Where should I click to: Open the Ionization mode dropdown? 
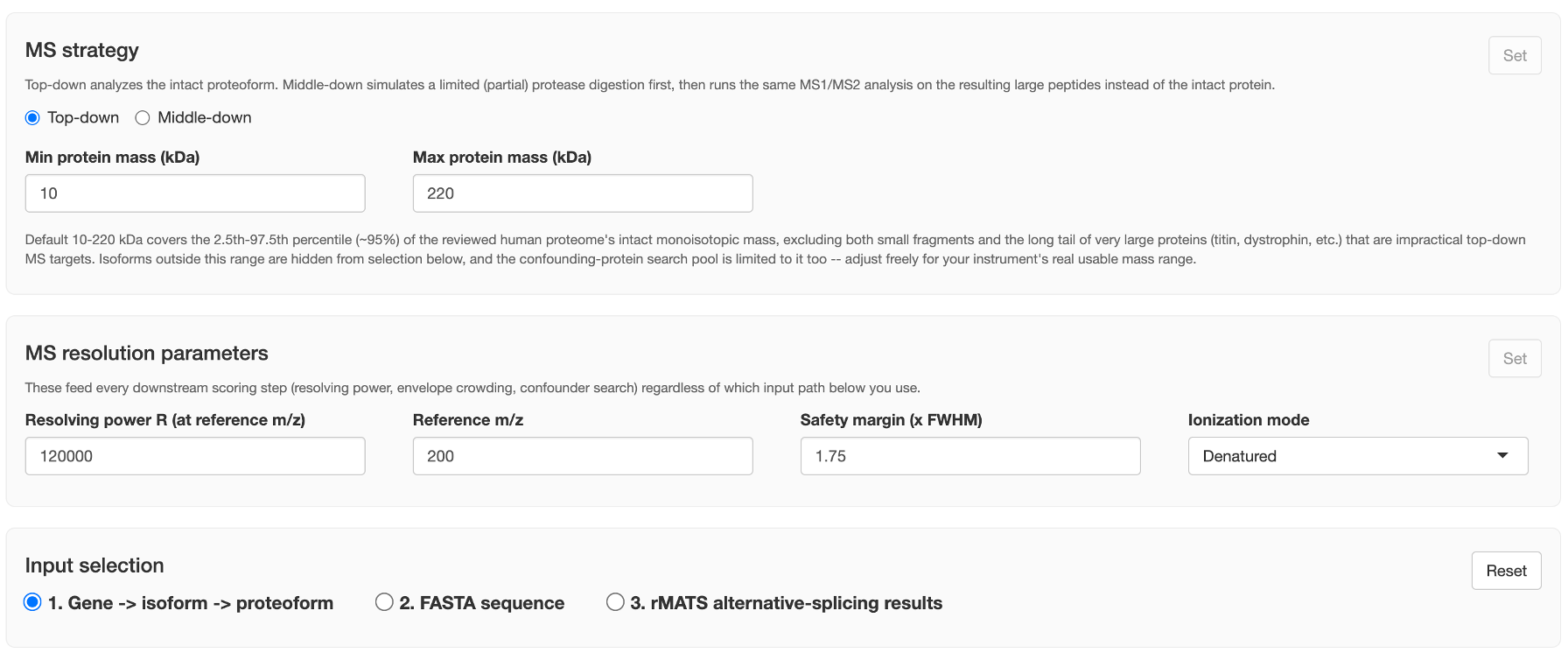point(1358,456)
